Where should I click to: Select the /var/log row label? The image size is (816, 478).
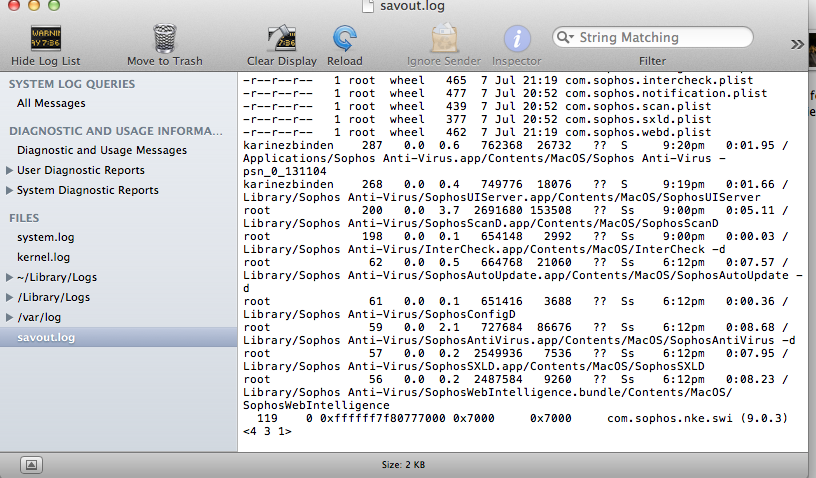39,317
